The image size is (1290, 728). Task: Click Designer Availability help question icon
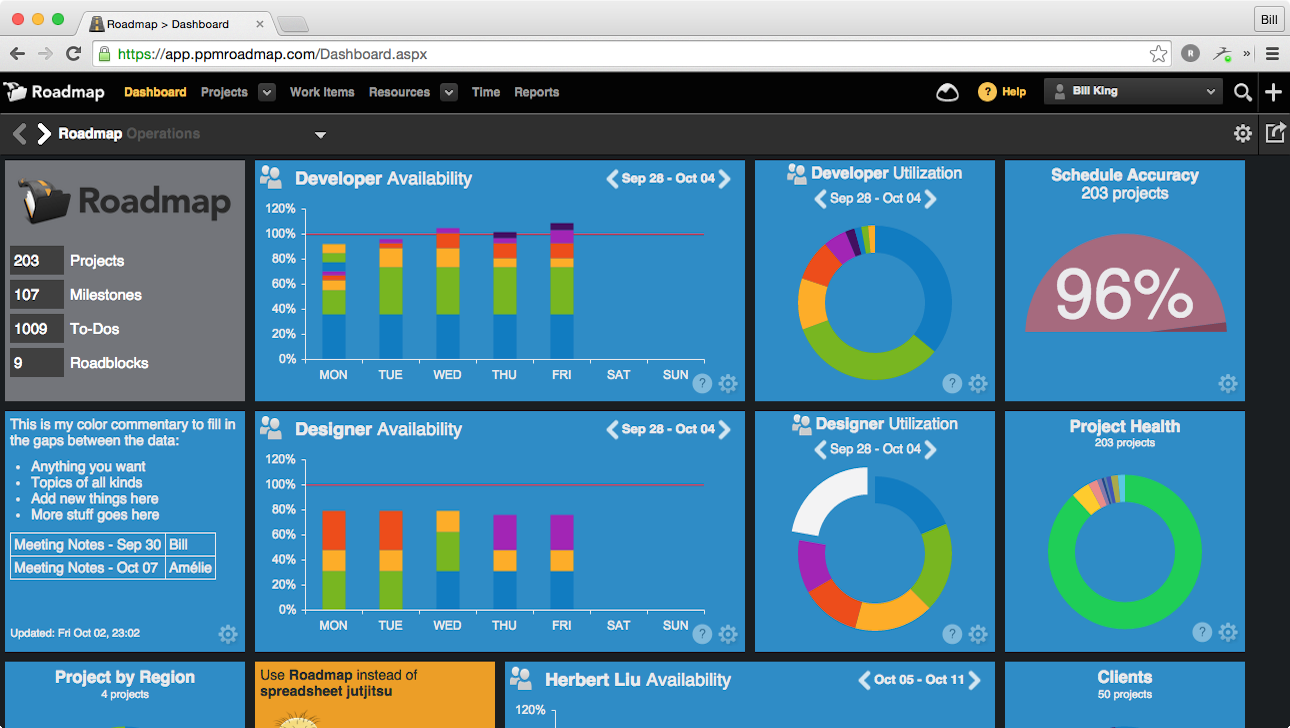tap(702, 634)
